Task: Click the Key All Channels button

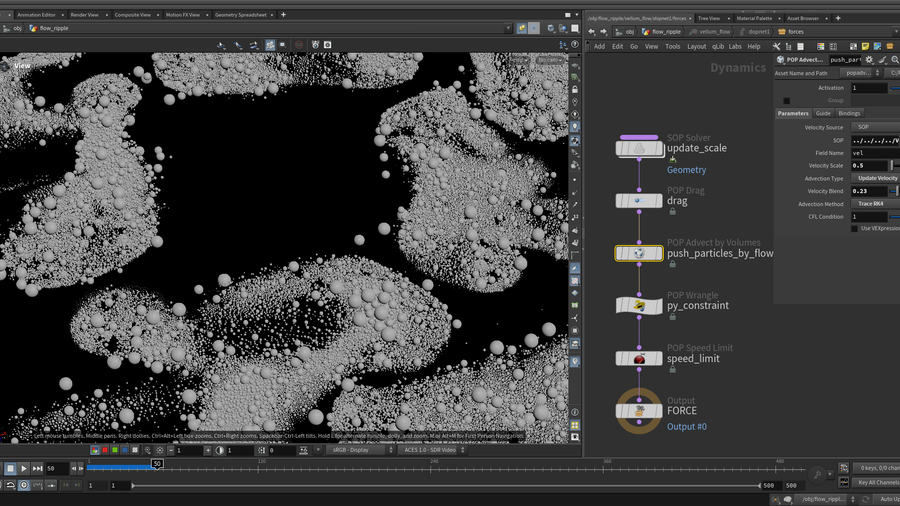Action: coord(877,483)
